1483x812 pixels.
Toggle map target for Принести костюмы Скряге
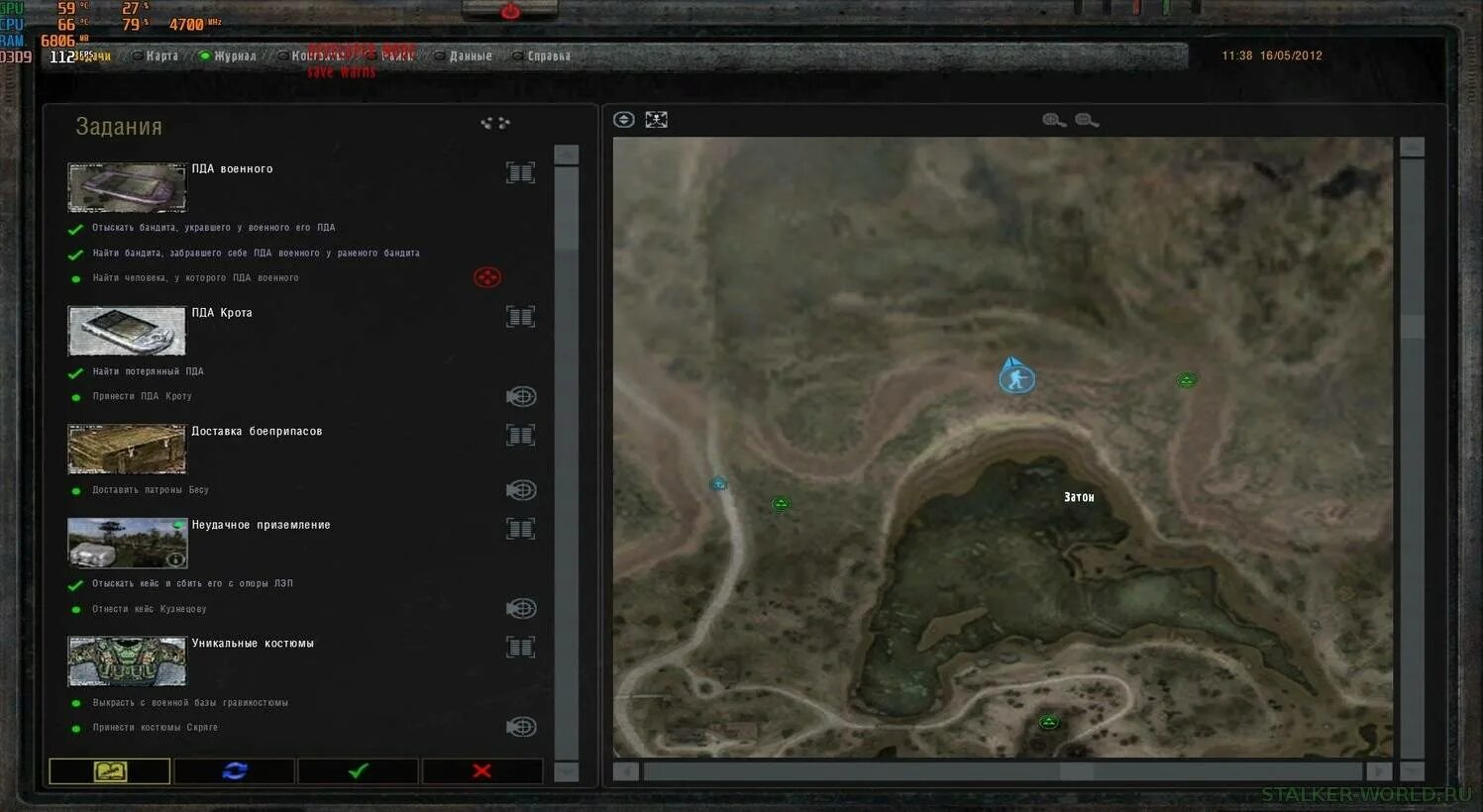[521, 727]
